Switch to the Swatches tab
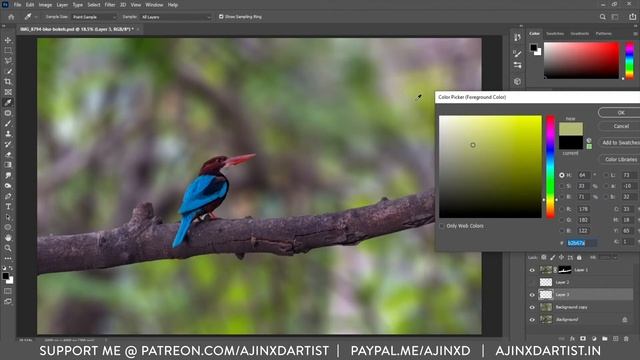 [555, 33]
